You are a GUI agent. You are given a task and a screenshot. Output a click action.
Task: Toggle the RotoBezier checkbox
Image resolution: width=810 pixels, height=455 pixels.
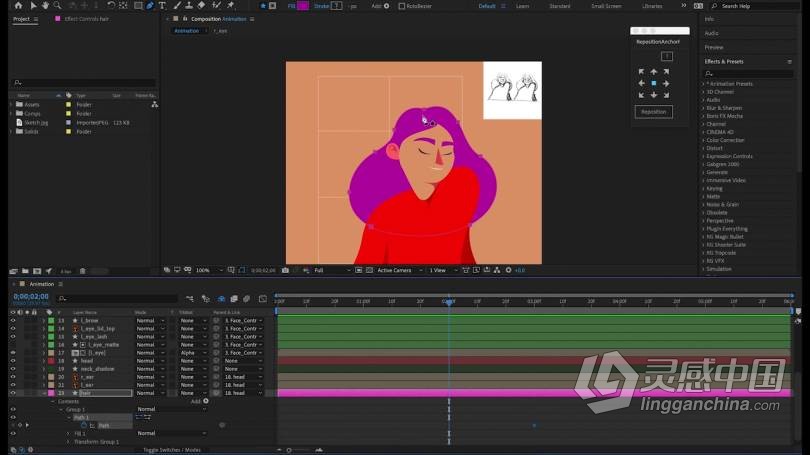402,6
